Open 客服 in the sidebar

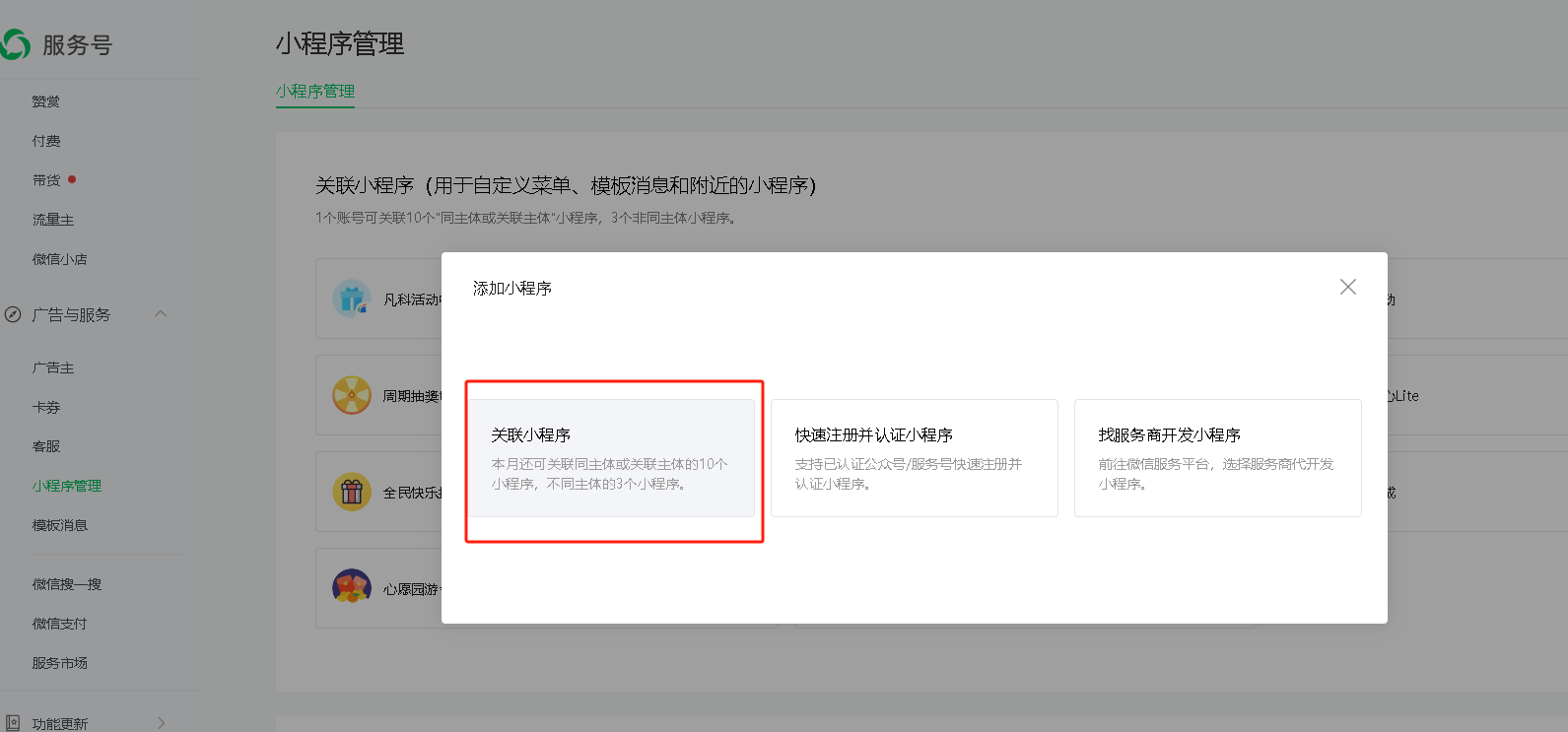pyautogui.click(x=46, y=446)
